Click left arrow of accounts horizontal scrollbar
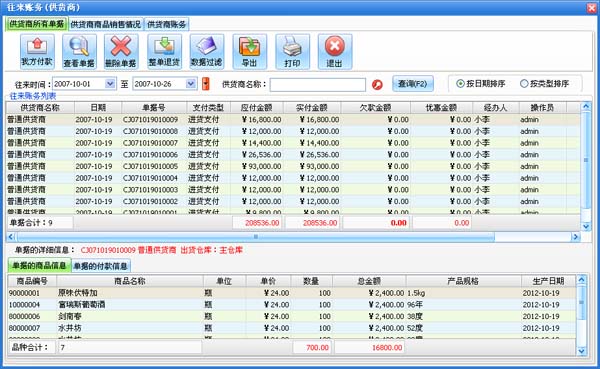This screenshot has width=600, height=369. pos(11,237)
